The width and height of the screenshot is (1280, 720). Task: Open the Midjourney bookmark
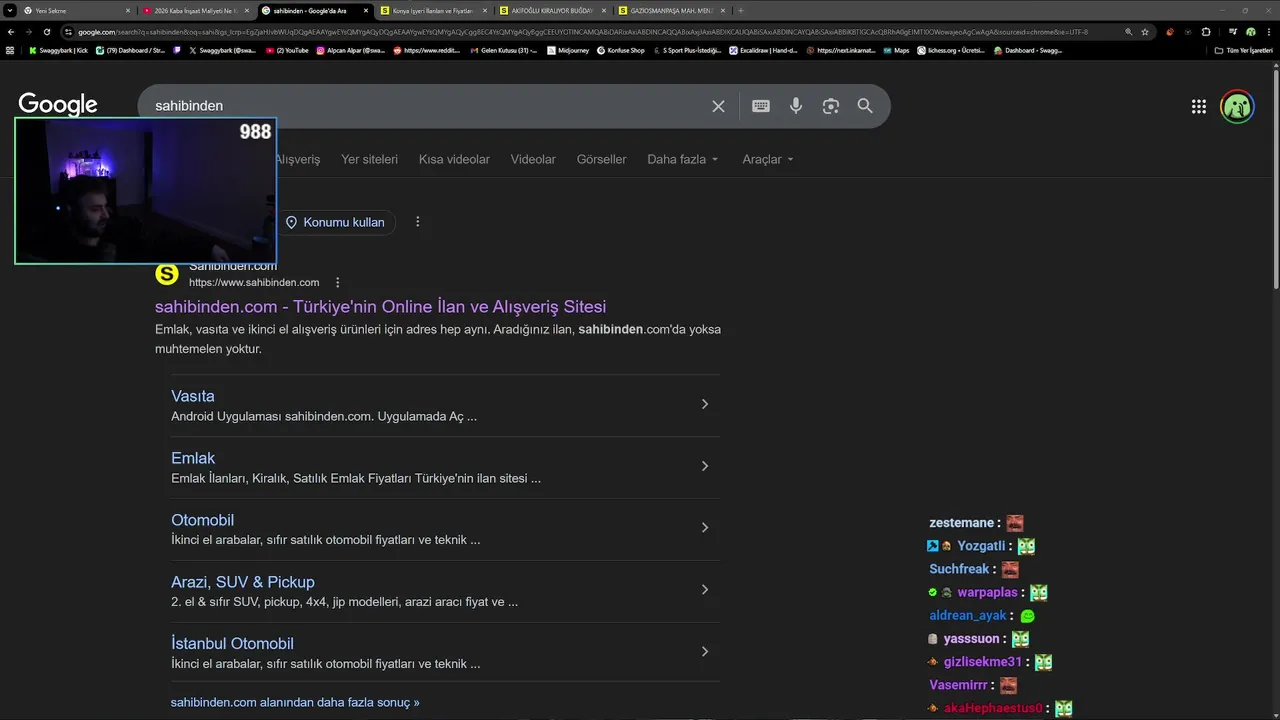(570, 50)
